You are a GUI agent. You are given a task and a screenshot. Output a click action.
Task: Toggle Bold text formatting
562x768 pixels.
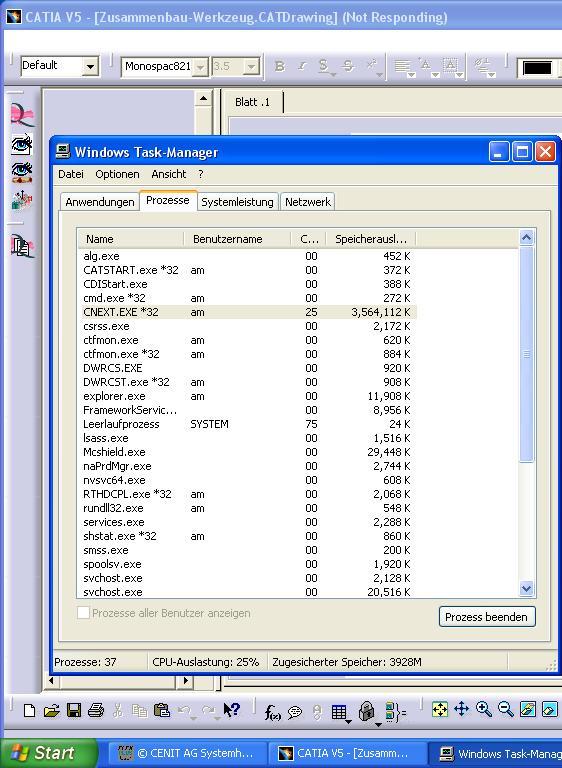tap(279, 66)
